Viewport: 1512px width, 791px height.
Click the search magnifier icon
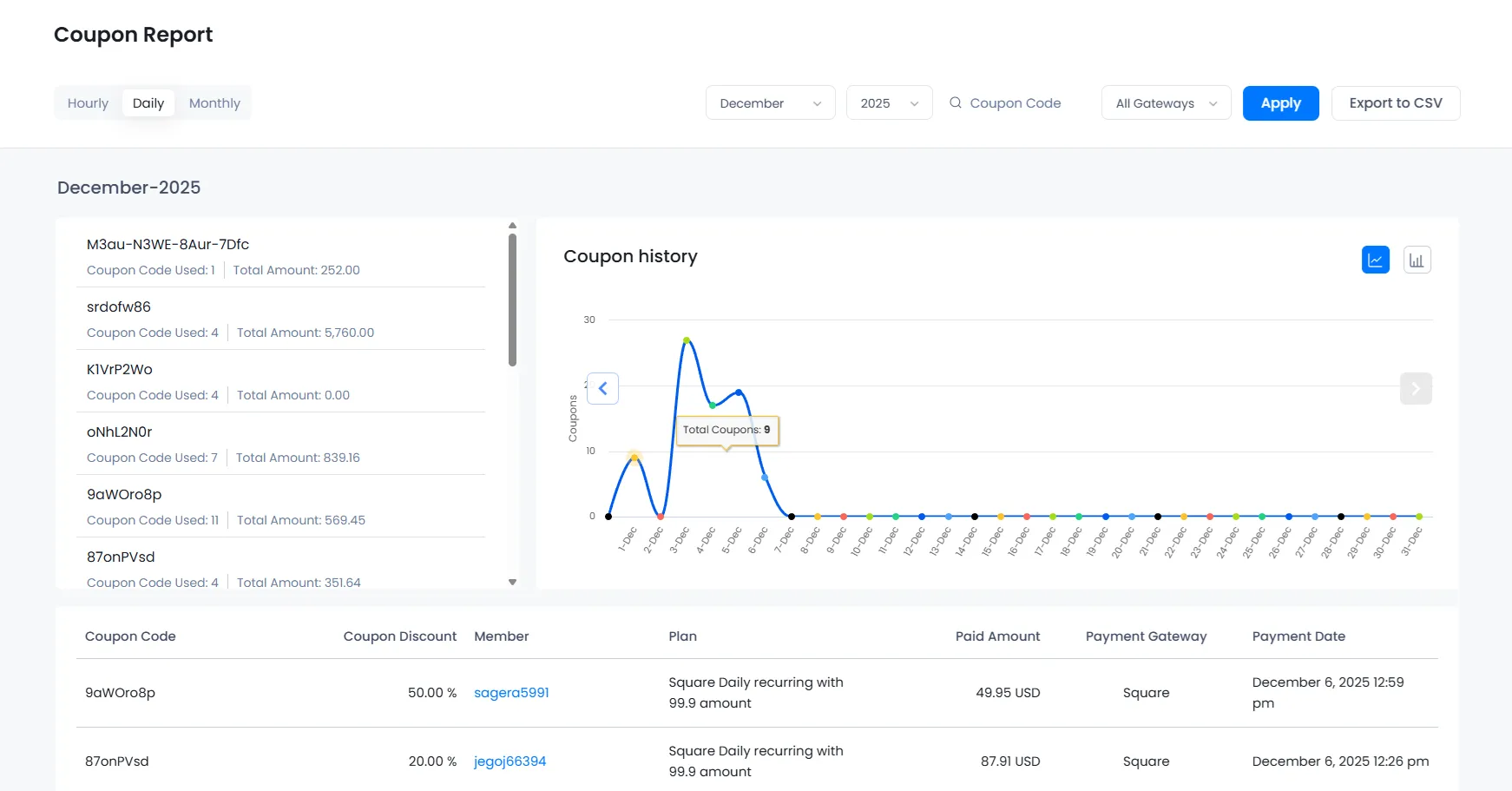click(955, 102)
